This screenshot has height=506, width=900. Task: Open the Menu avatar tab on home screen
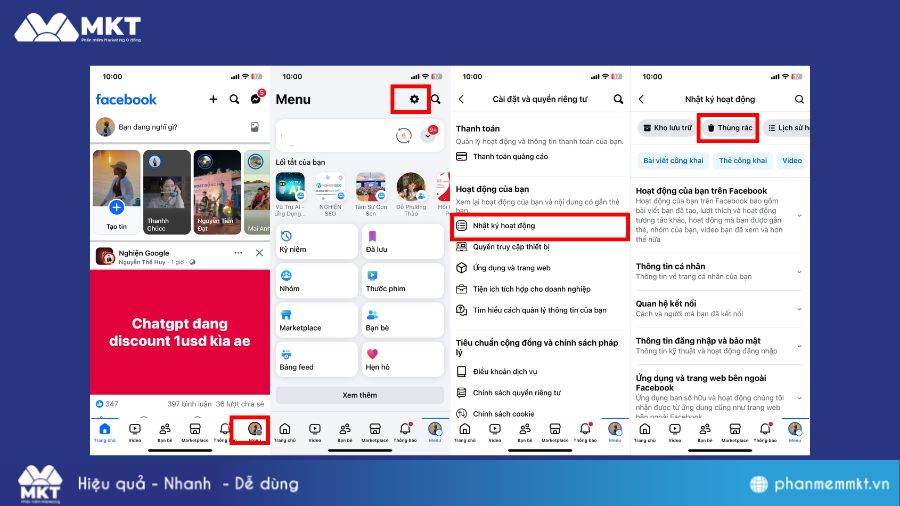254,430
